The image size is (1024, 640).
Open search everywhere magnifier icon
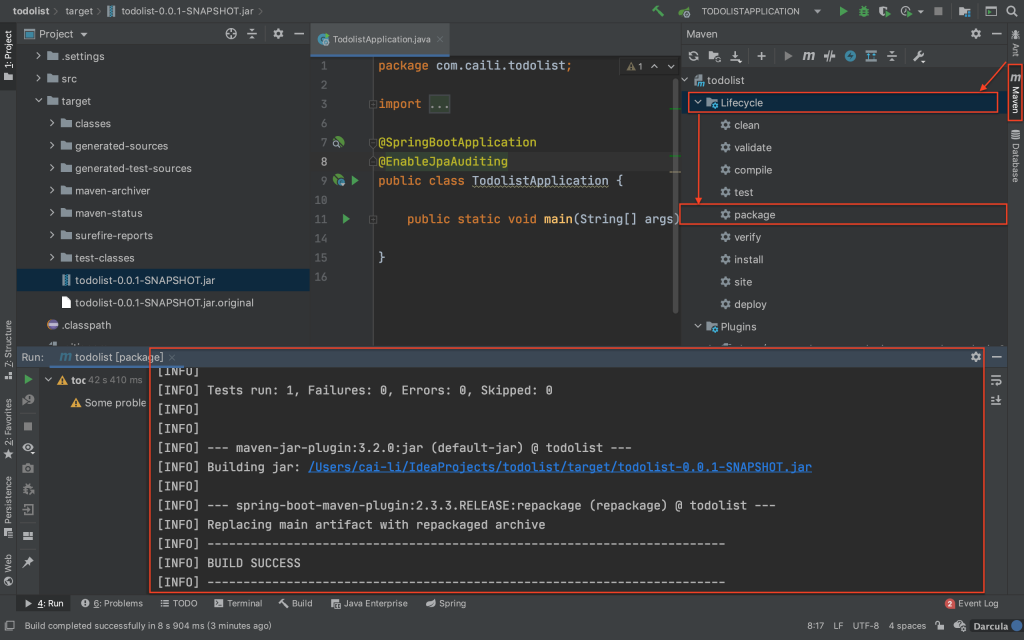coord(1012,11)
